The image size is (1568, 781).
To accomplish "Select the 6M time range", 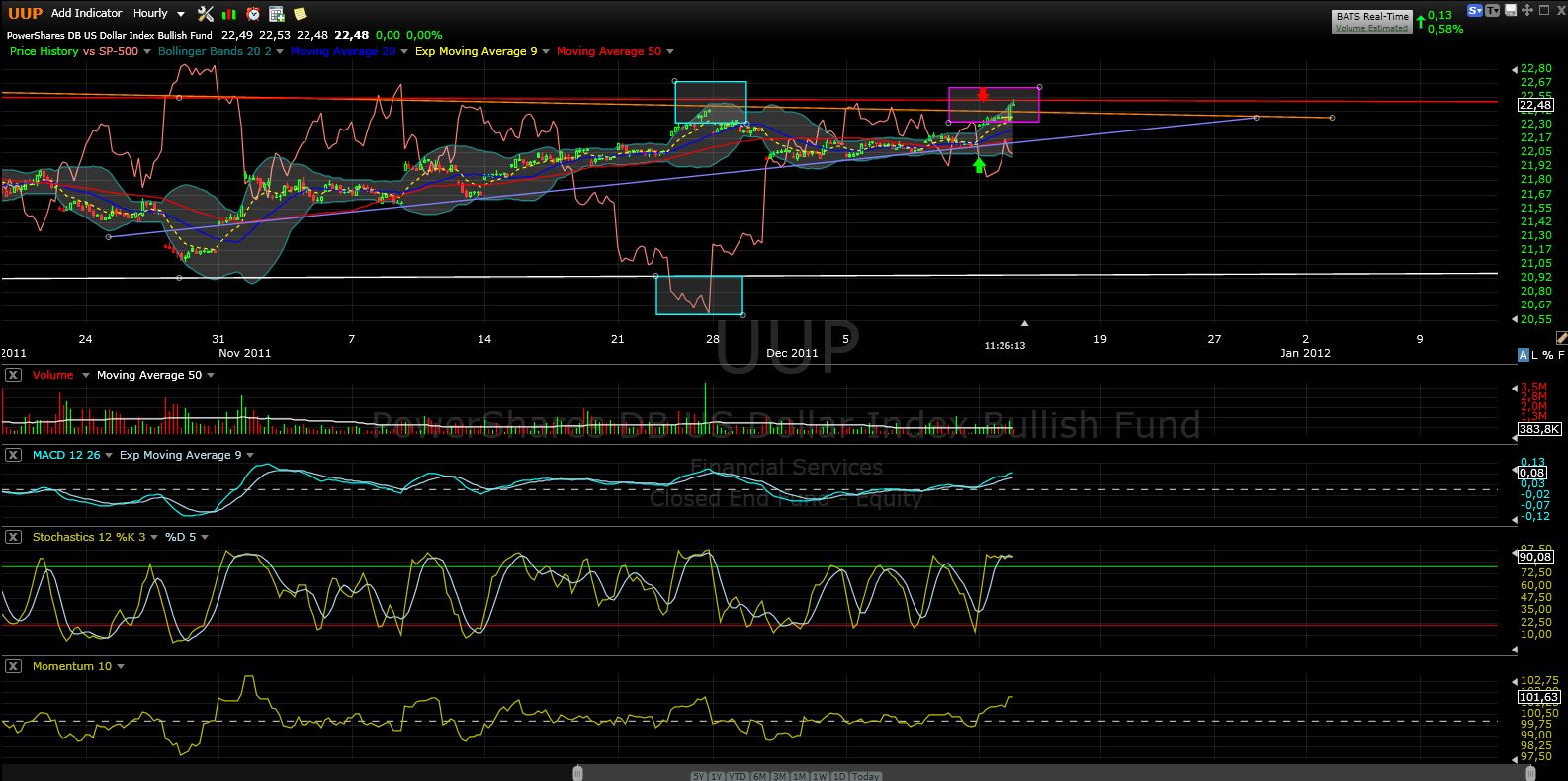I will (760, 776).
